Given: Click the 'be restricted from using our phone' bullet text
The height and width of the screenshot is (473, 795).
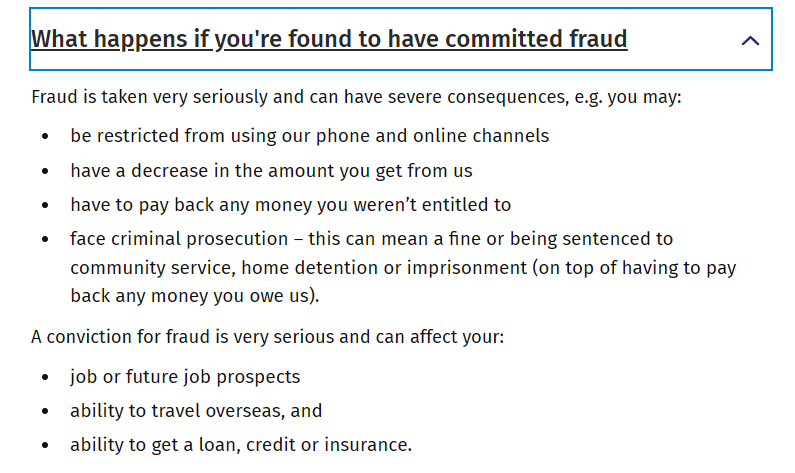Looking at the screenshot, I should [310, 136].
